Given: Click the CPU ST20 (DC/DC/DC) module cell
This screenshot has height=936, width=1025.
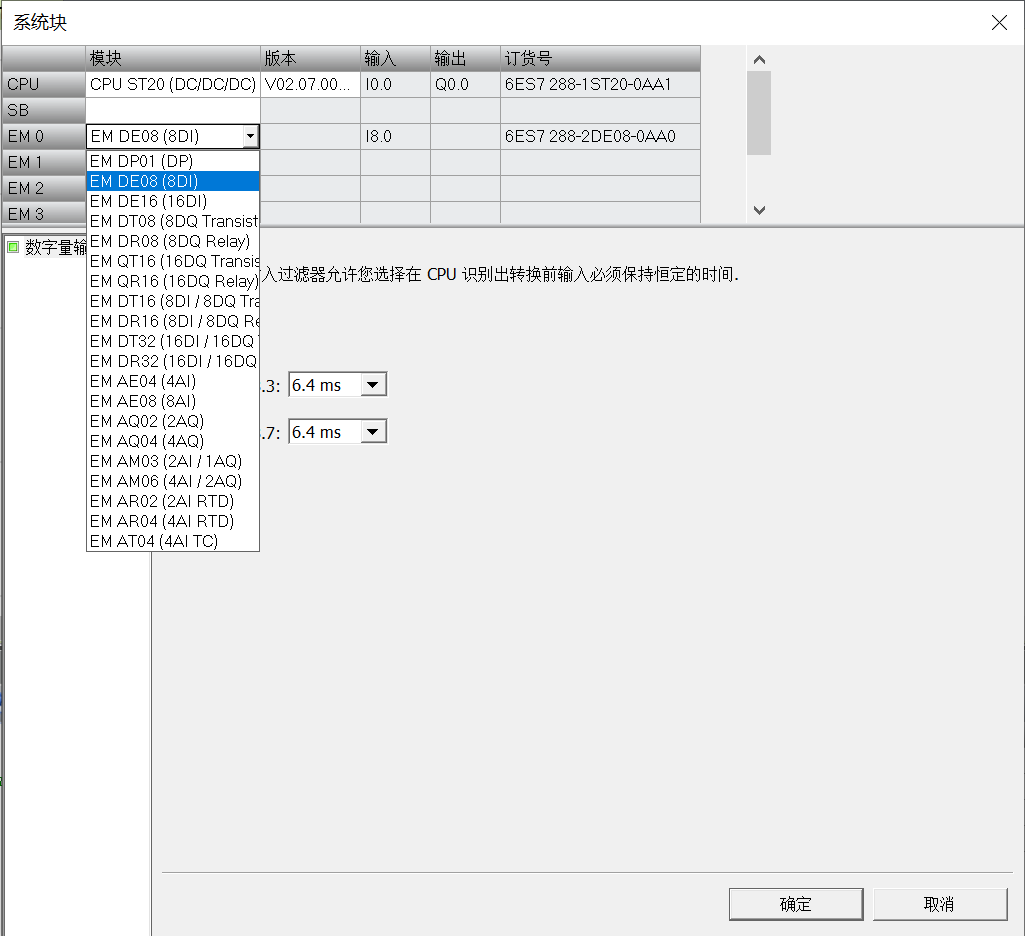Looking at the screenshot, I should click(172, 85).
